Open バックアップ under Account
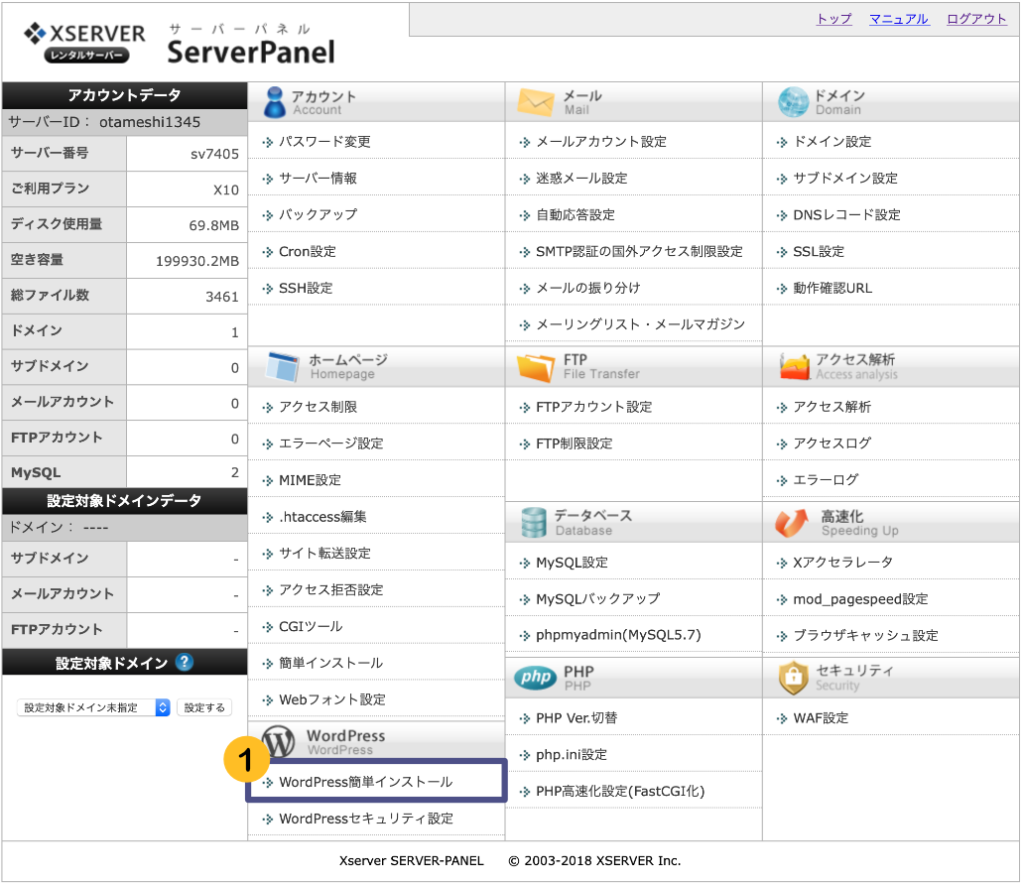This screenshot has height=886, width=1024. coord(318,215)
